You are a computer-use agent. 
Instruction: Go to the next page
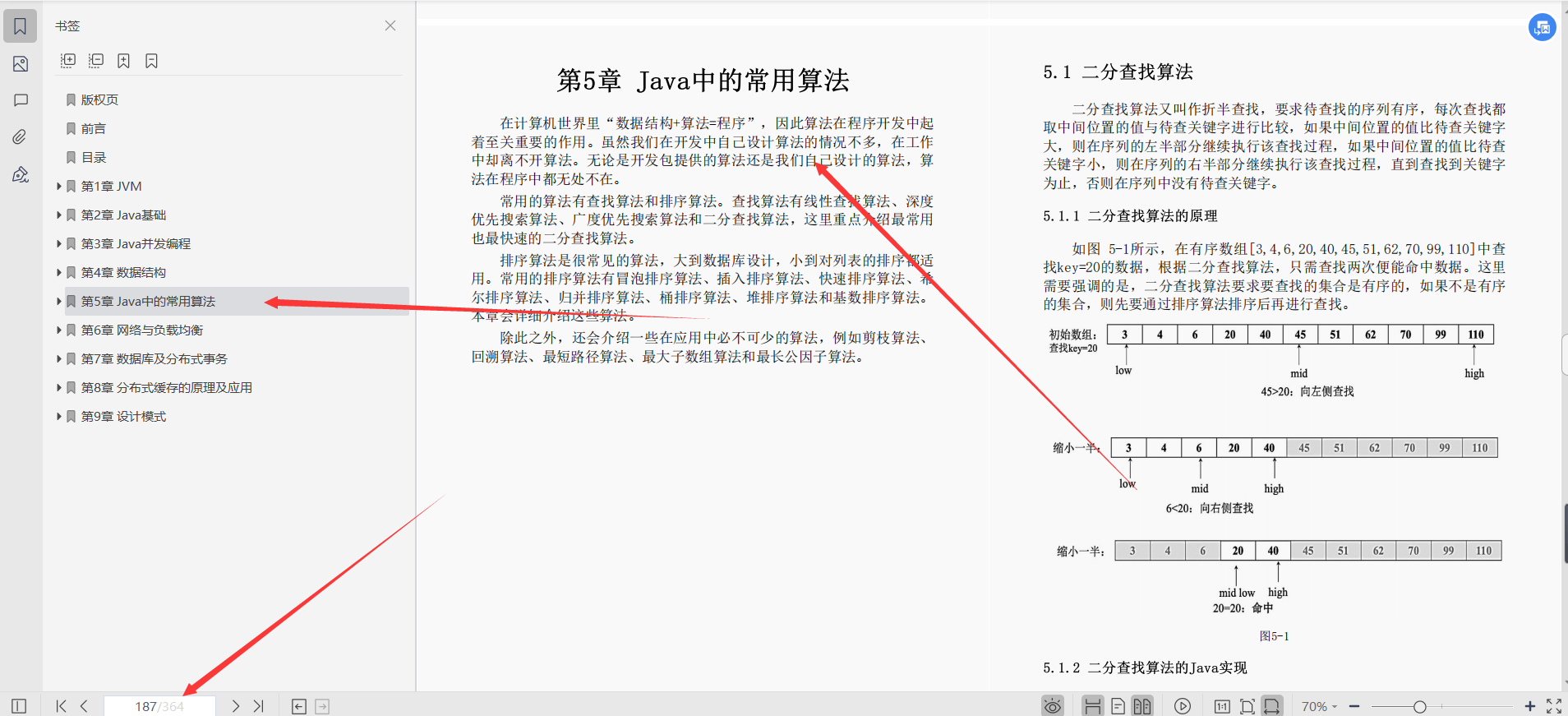[236, 706]
